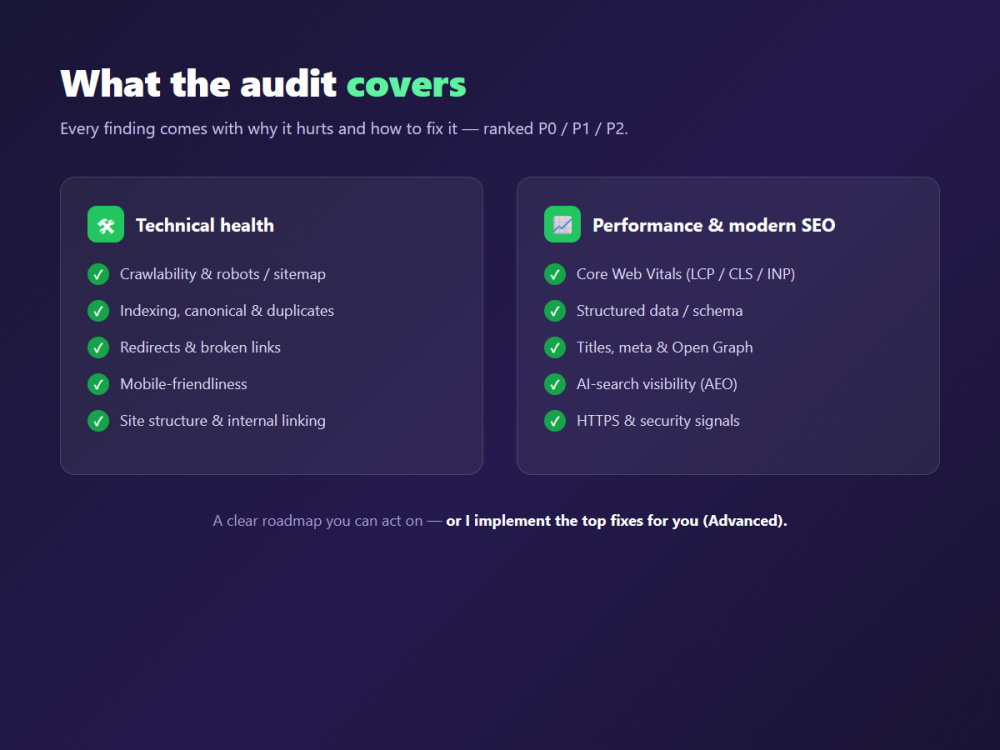The image size is (1000, 750).
Task: Click the 'Crawlability & robots / sitemap' text
Action: coord(223,274)
